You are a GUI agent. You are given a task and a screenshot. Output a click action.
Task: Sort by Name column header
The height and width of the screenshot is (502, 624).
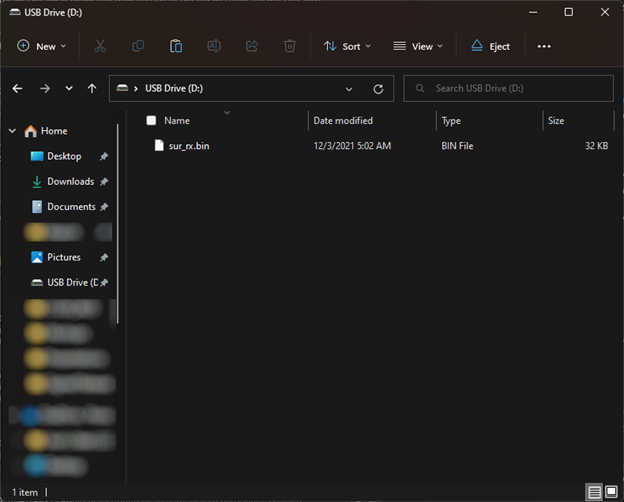177,121
